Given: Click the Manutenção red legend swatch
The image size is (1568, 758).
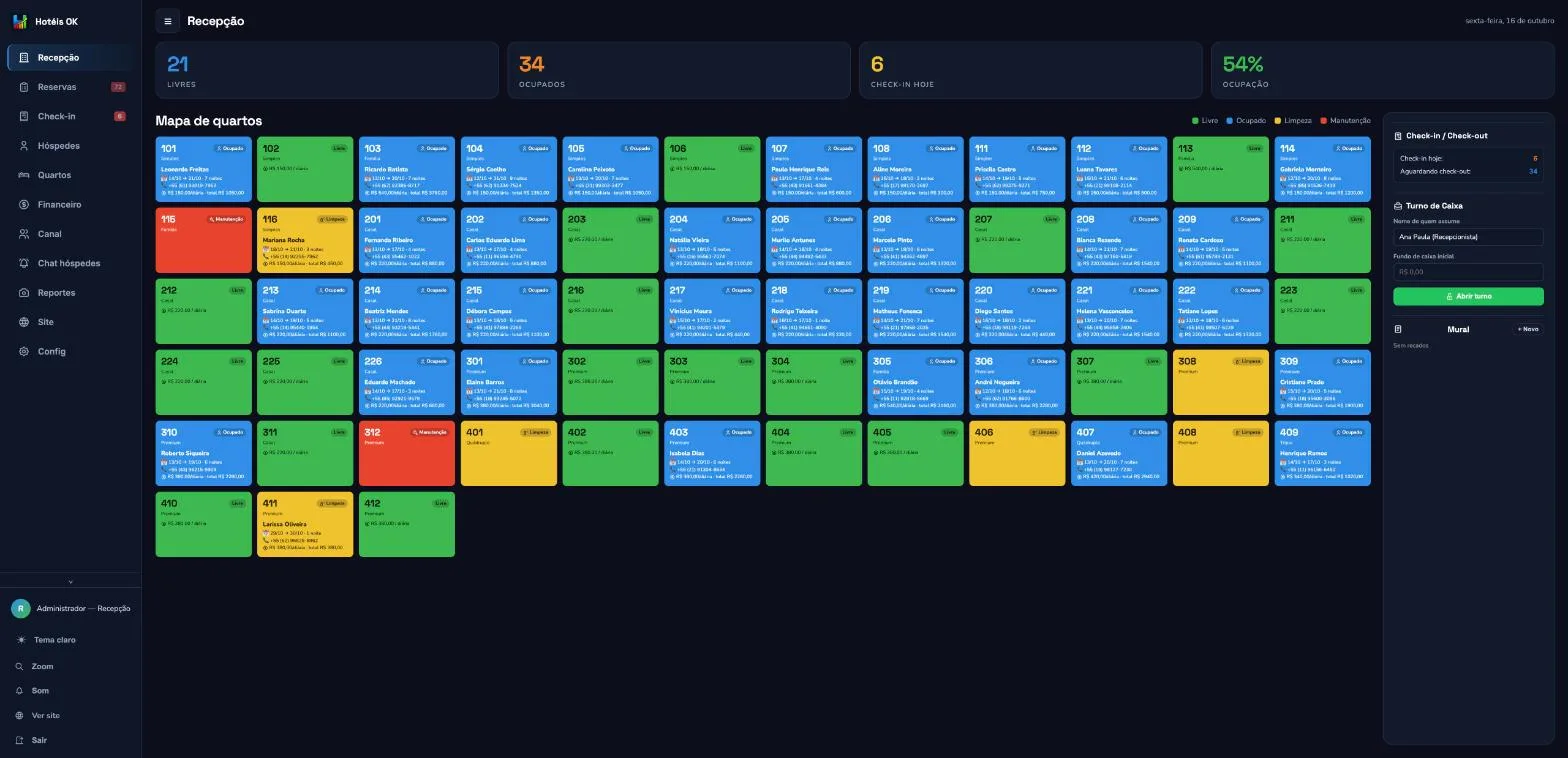Looking at the screenshot, I should pyautogui.click(x=1324, y=121).
